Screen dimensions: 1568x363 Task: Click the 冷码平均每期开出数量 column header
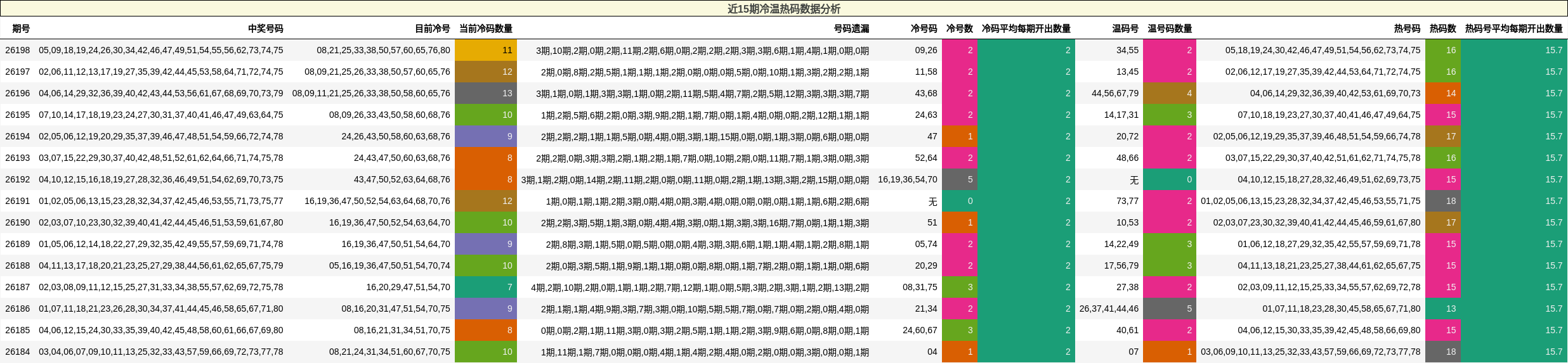coord(1026,29)
